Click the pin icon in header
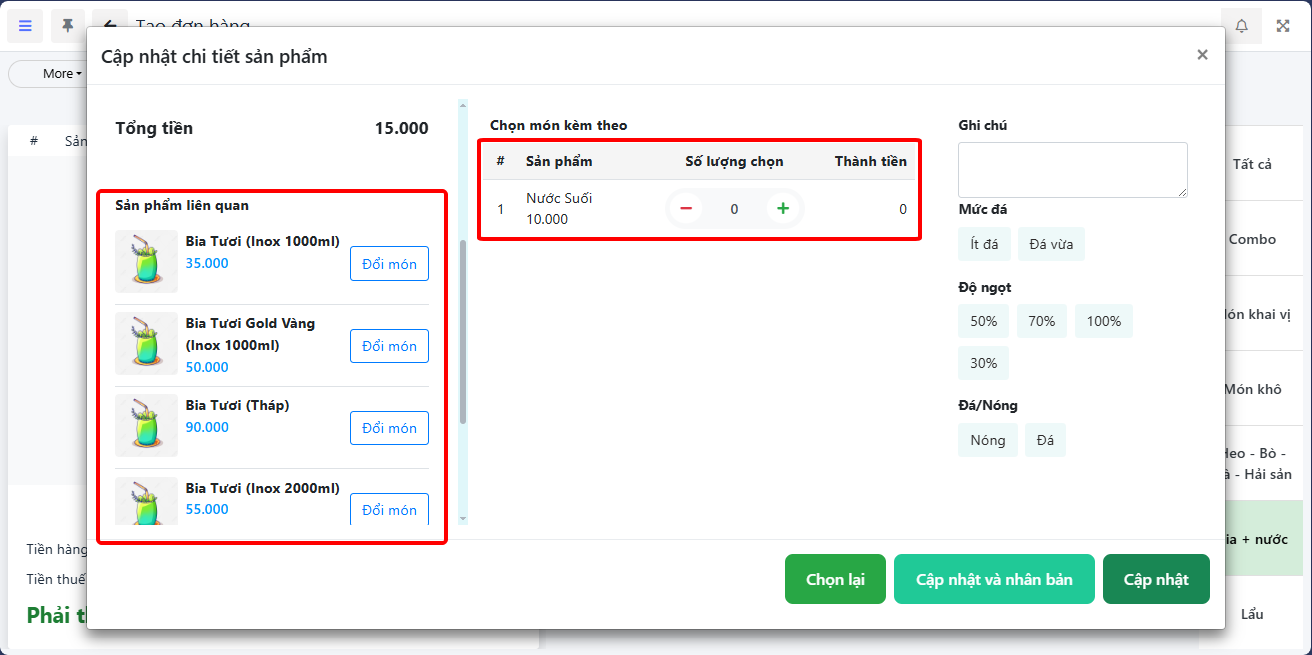This screenshot has height=655, width=1312. coord(67,25)
